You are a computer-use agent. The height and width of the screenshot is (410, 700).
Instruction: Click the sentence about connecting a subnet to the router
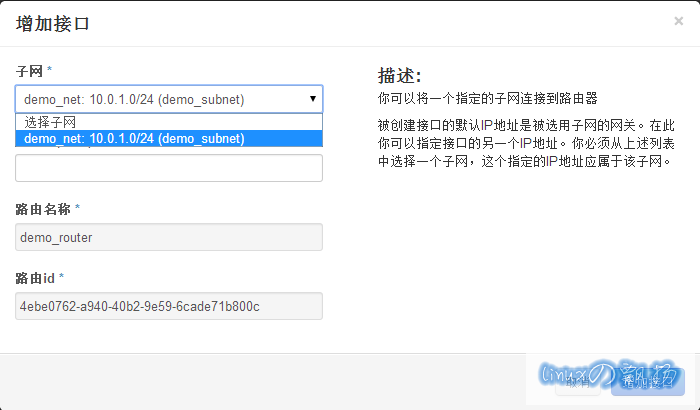click(x=487, y=99)
